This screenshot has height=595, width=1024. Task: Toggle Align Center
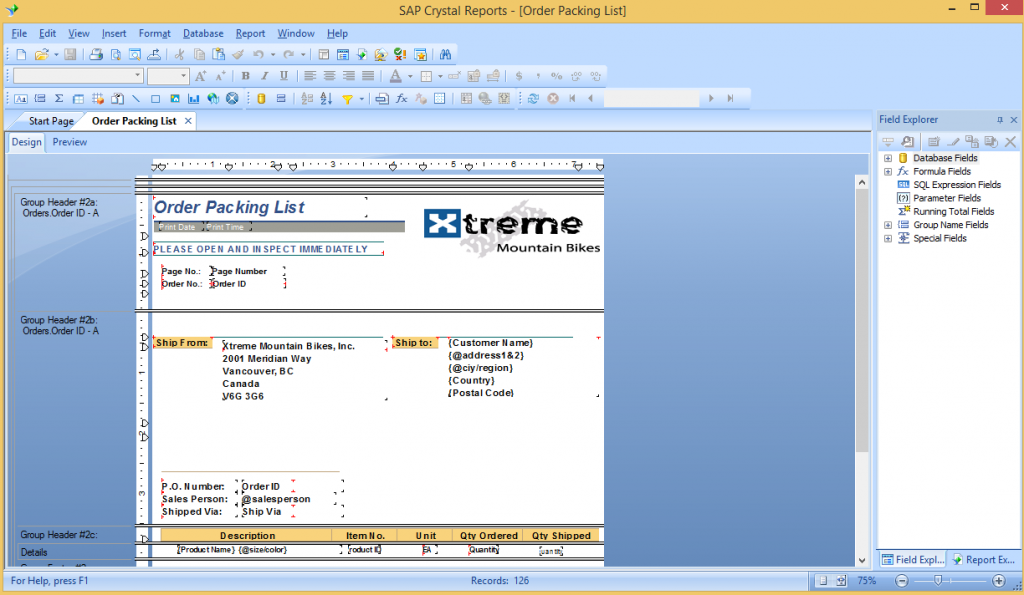click(x=330, y=76)
